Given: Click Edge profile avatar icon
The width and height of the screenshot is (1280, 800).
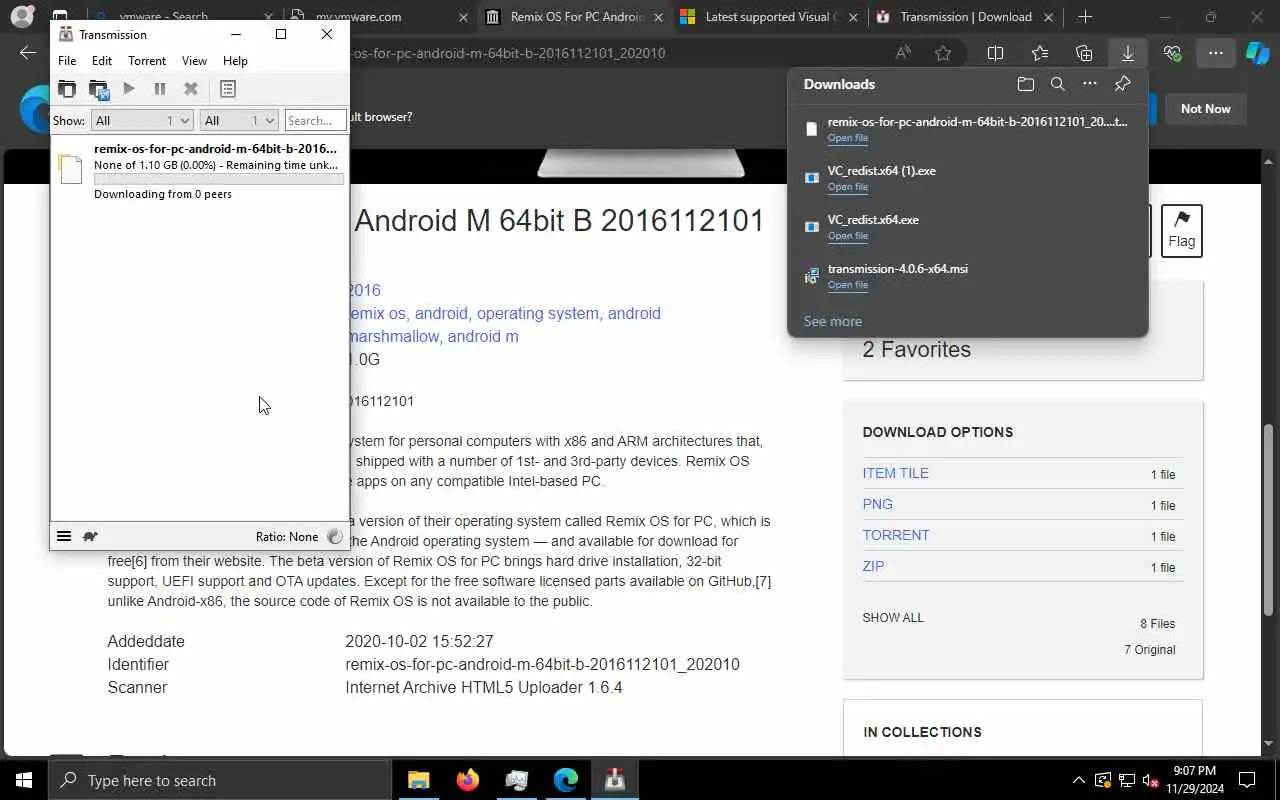Looking at the screenshot, I should 22,17.
